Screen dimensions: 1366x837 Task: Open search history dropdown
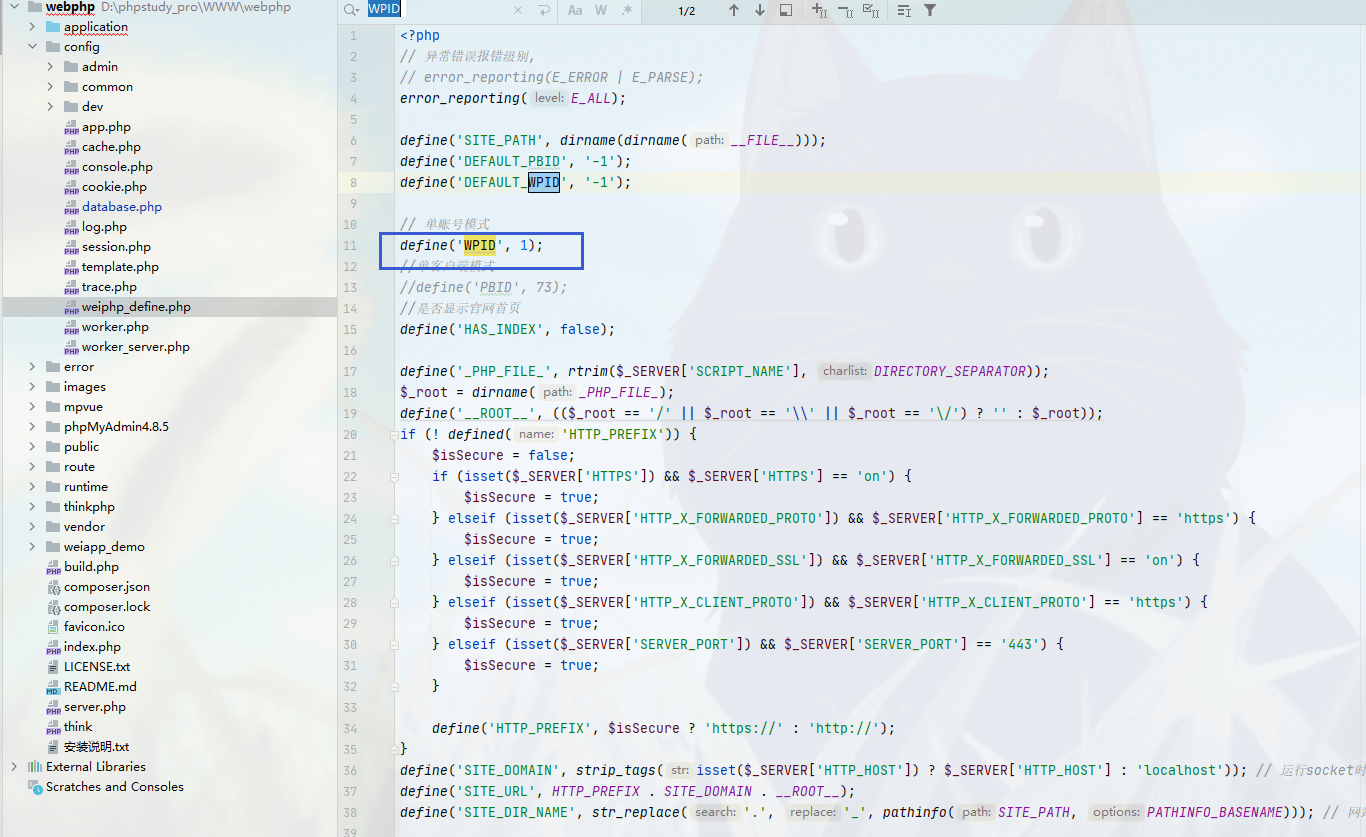coord(351,10)
